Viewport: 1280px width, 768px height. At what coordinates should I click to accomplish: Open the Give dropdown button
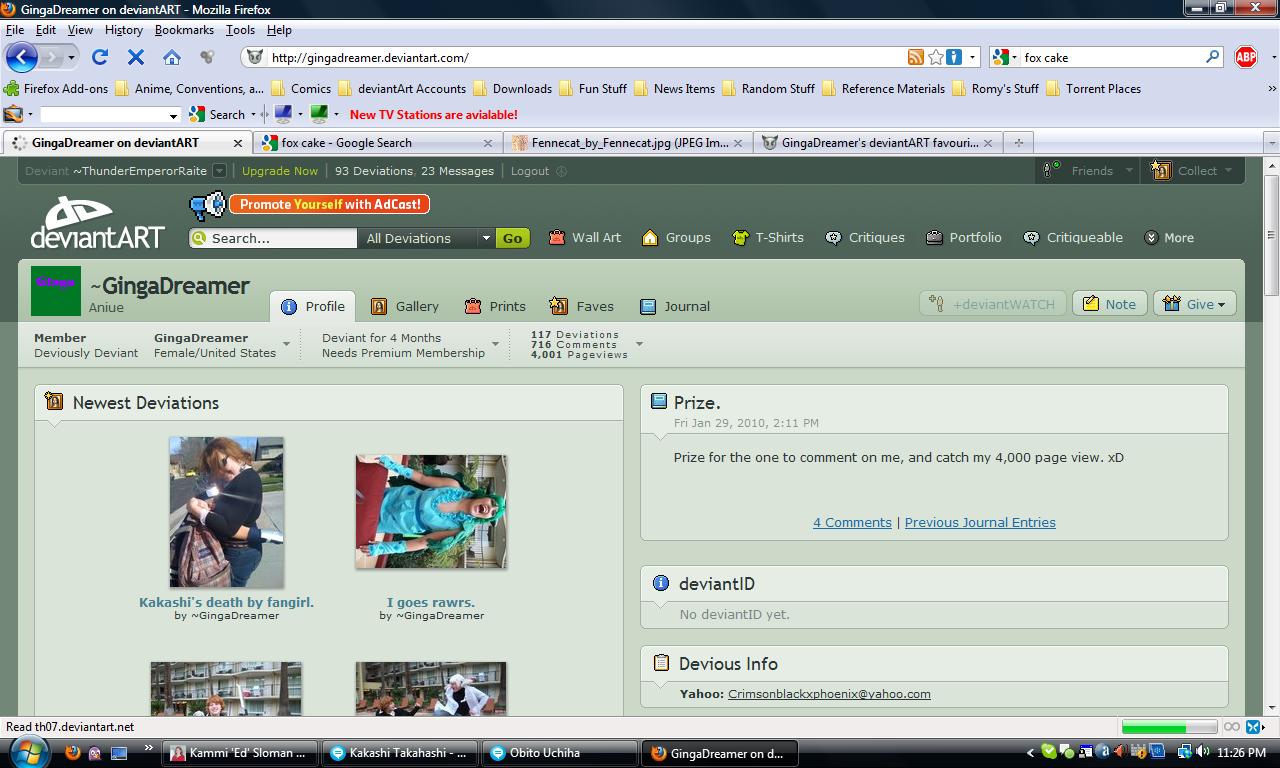[1195, 304]
